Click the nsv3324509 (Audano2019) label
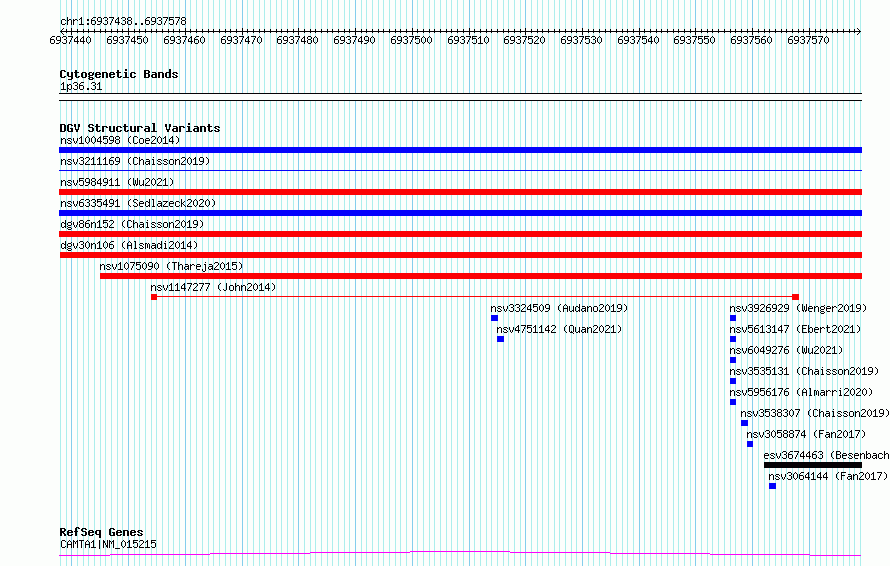The image size is (890, 566). tap(559, 308)
